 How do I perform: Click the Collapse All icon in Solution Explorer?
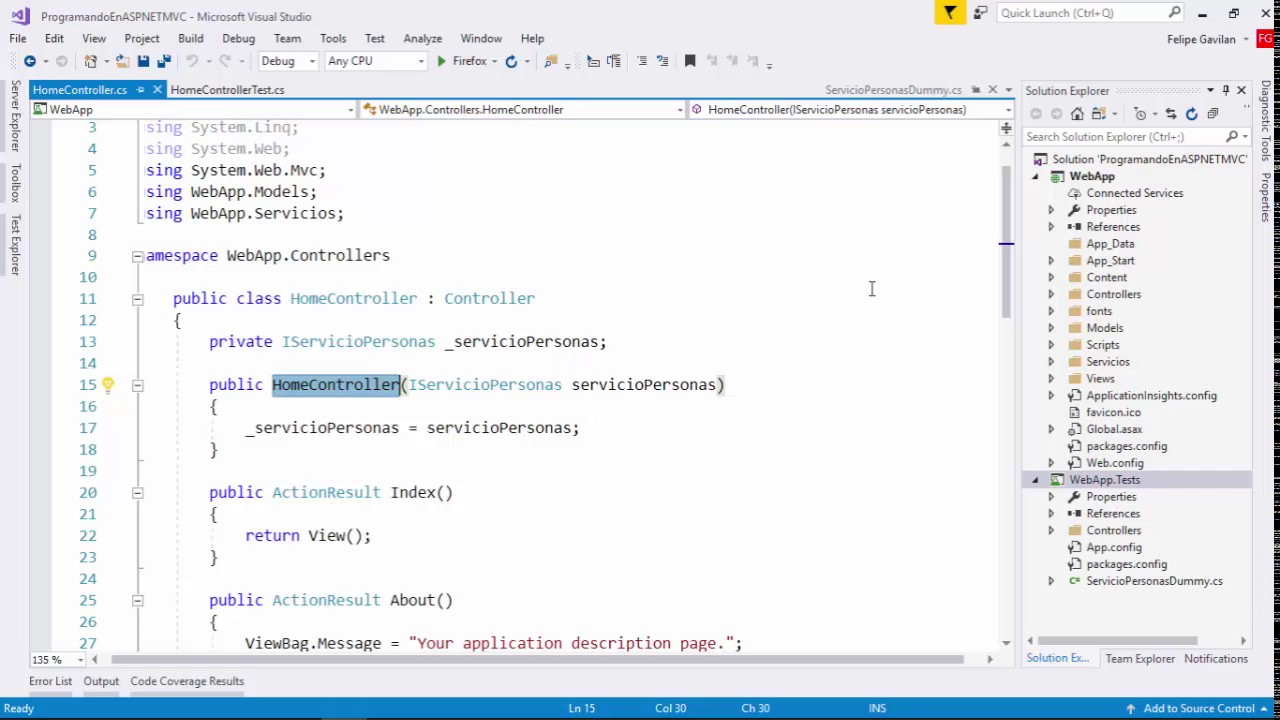pos(1212,113)
